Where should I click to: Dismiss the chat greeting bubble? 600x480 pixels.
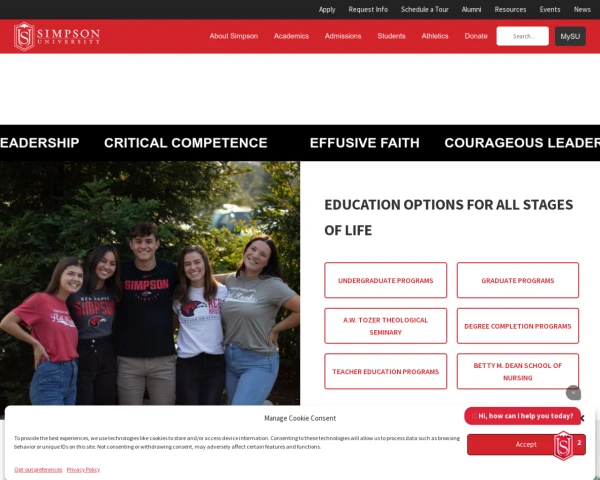(573, 393)
